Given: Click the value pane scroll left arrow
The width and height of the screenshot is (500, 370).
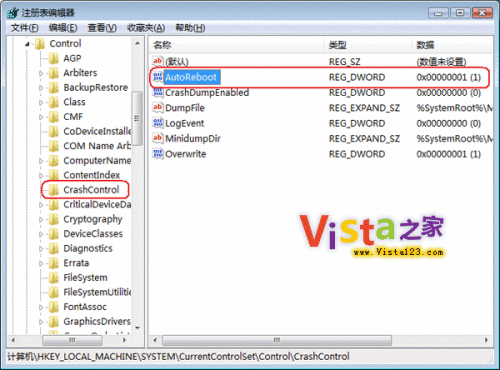Looking at the screenshot, I should pos(155,340).
